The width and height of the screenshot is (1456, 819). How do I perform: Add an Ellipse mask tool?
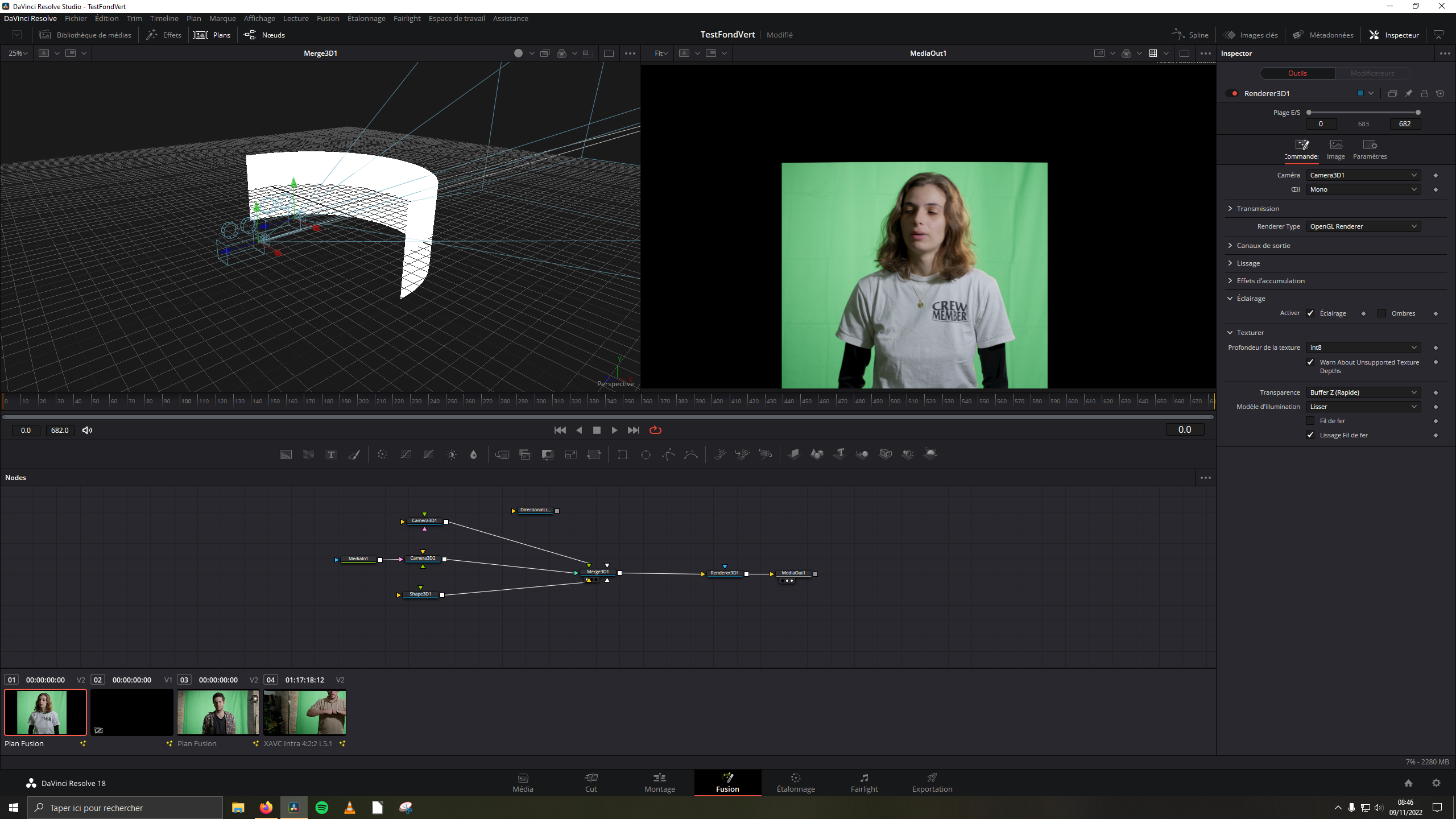pyautogui.click(x=646, y=454)
